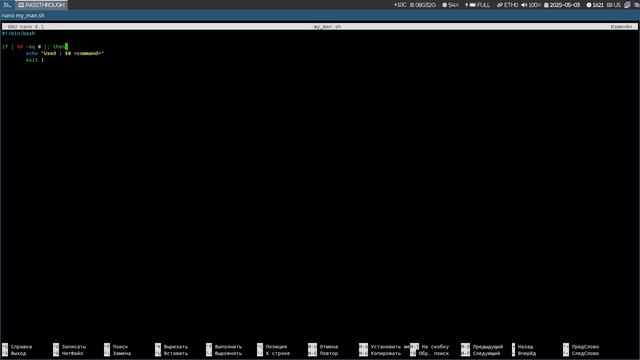The width and height of the screenshot is (640, 360).
Task: Click the СледСлово (Next Word) shortcut
Action: point(581,353)
